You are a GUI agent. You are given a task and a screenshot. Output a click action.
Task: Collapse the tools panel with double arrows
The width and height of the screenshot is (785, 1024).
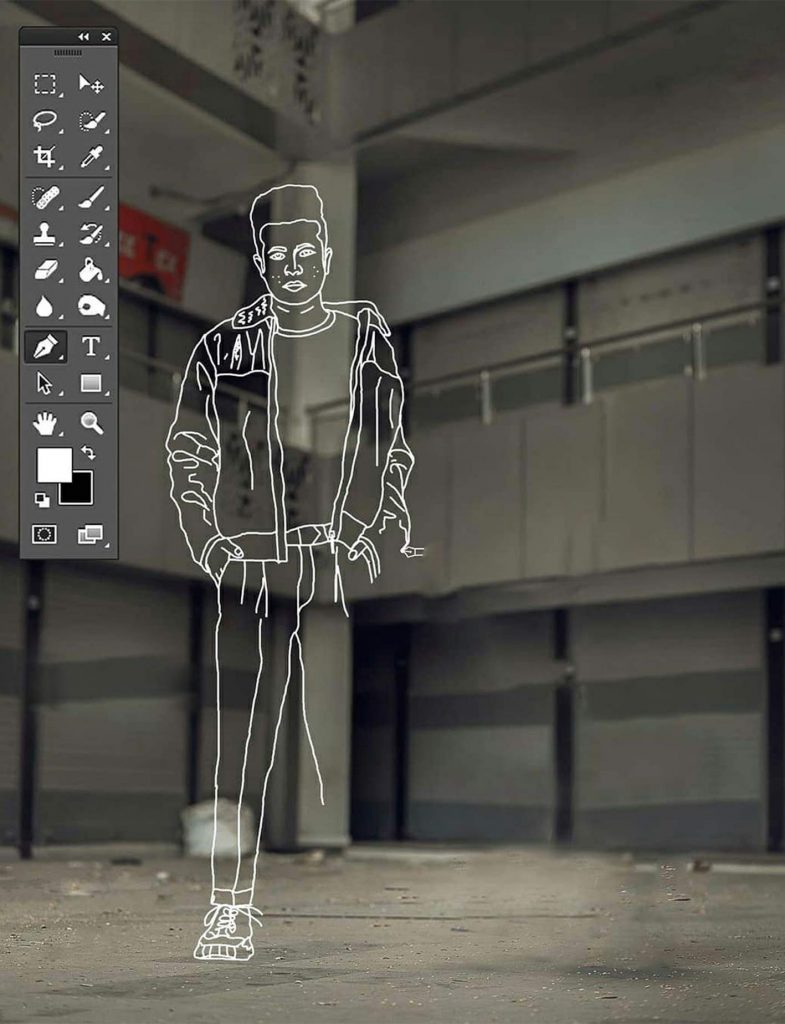(x=84, y=37)
